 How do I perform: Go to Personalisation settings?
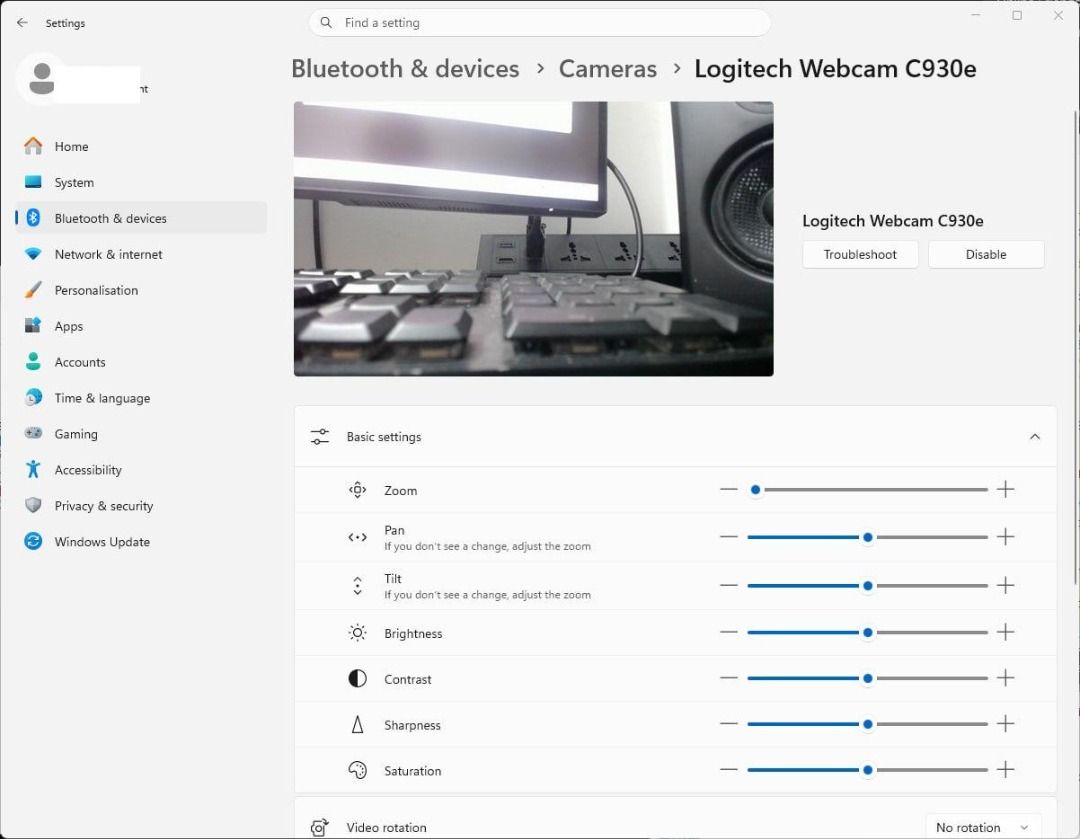pyautogui.click(x=141, y=290)
